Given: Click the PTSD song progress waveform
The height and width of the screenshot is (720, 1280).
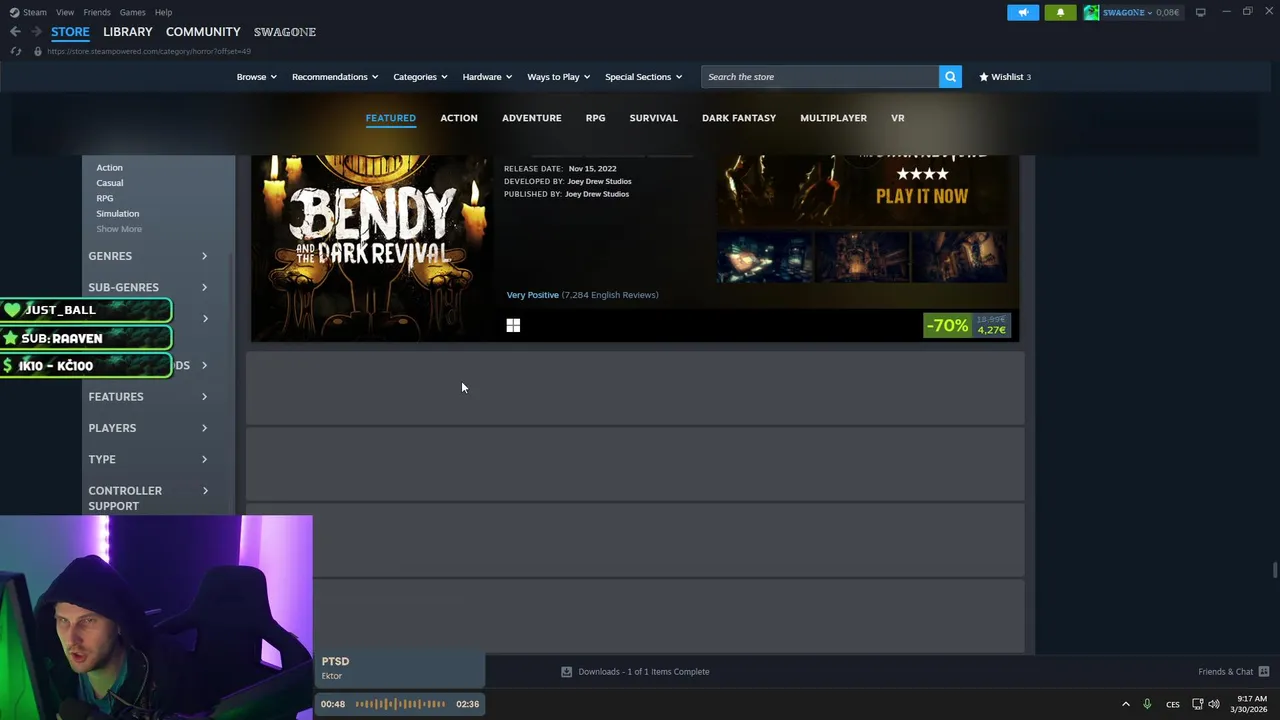Looking at the screenshot, I should pyautogui.click(x=400, y=704).
